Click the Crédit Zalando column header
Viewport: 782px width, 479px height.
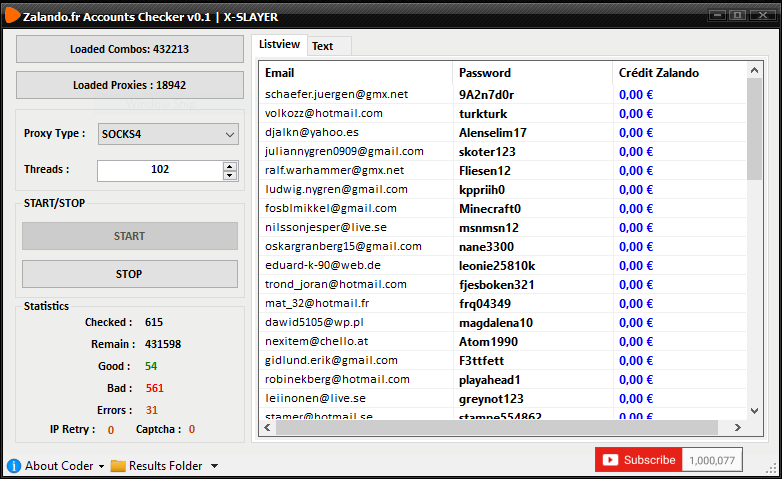(679, 73)
